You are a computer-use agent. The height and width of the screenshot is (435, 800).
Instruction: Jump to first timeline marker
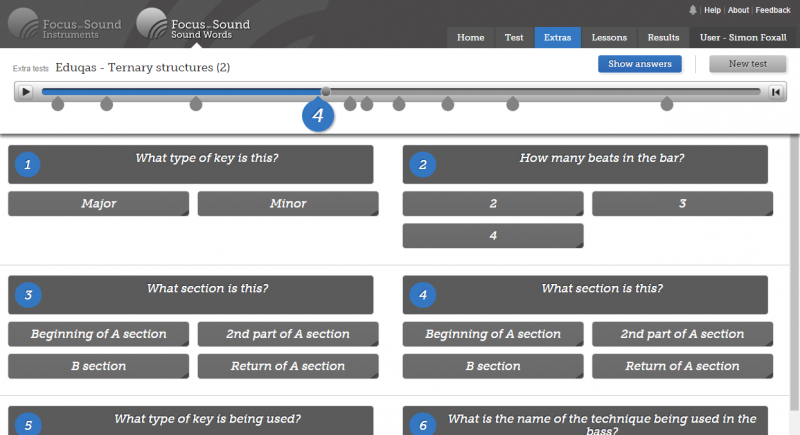58,105
